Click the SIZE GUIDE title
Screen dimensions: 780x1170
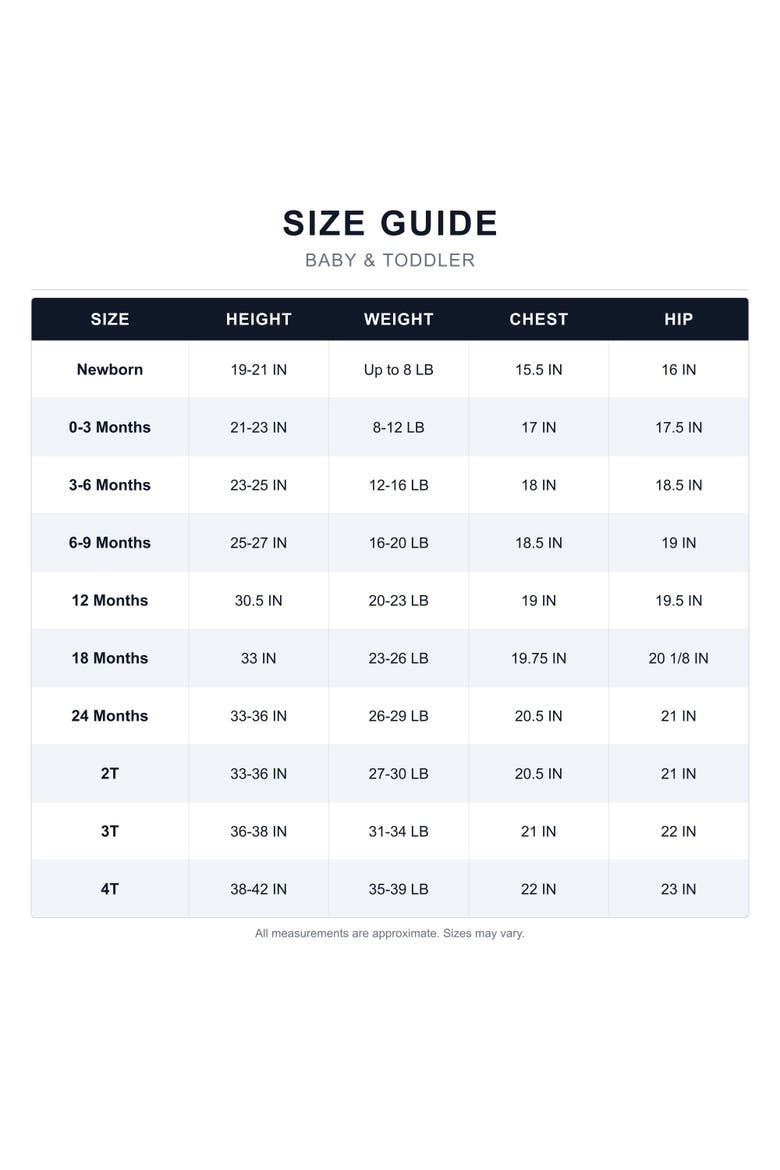point(390,223)
